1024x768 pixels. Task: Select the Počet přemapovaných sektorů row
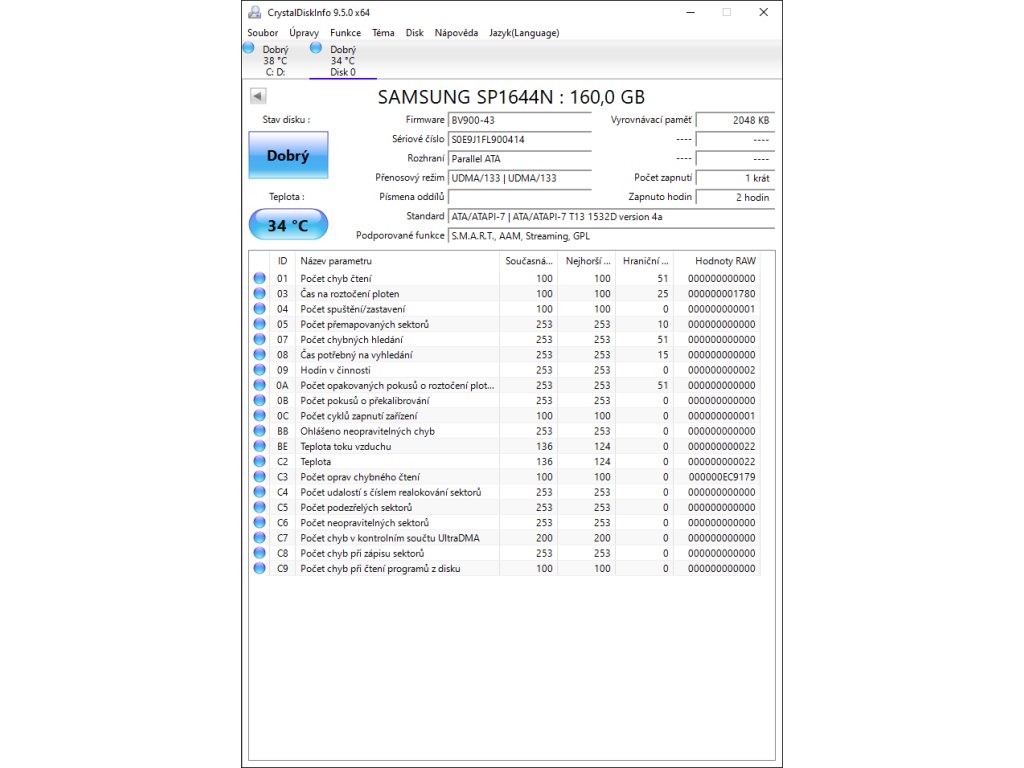click(x=398, y=324)
